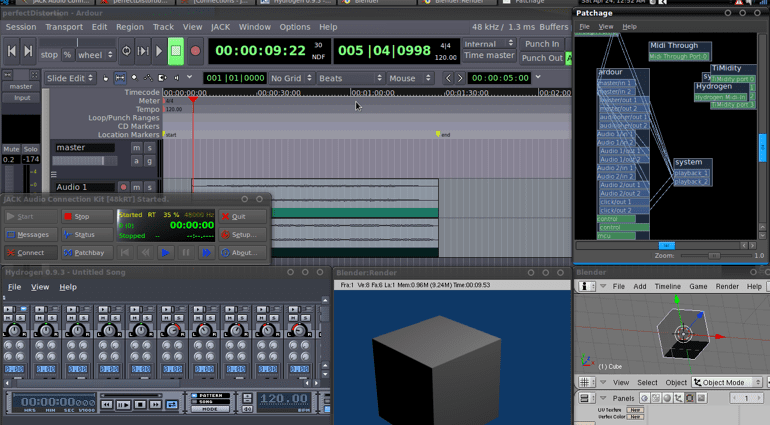This screenshot has width=770, height=425.
Task: Solo the Ardour master track with s
Action: (149, 147)
